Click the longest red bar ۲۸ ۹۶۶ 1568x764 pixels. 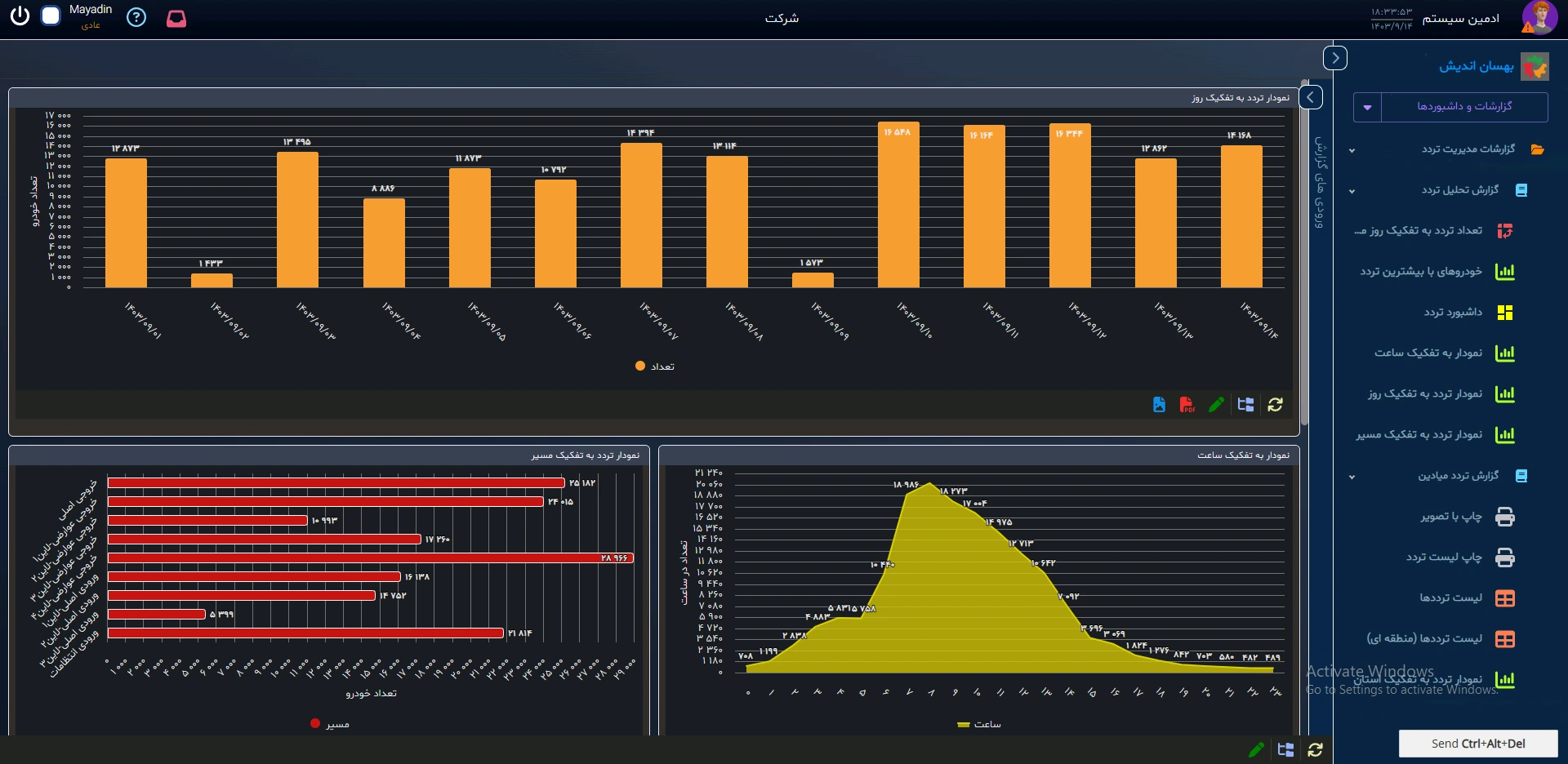coord(371,558)
